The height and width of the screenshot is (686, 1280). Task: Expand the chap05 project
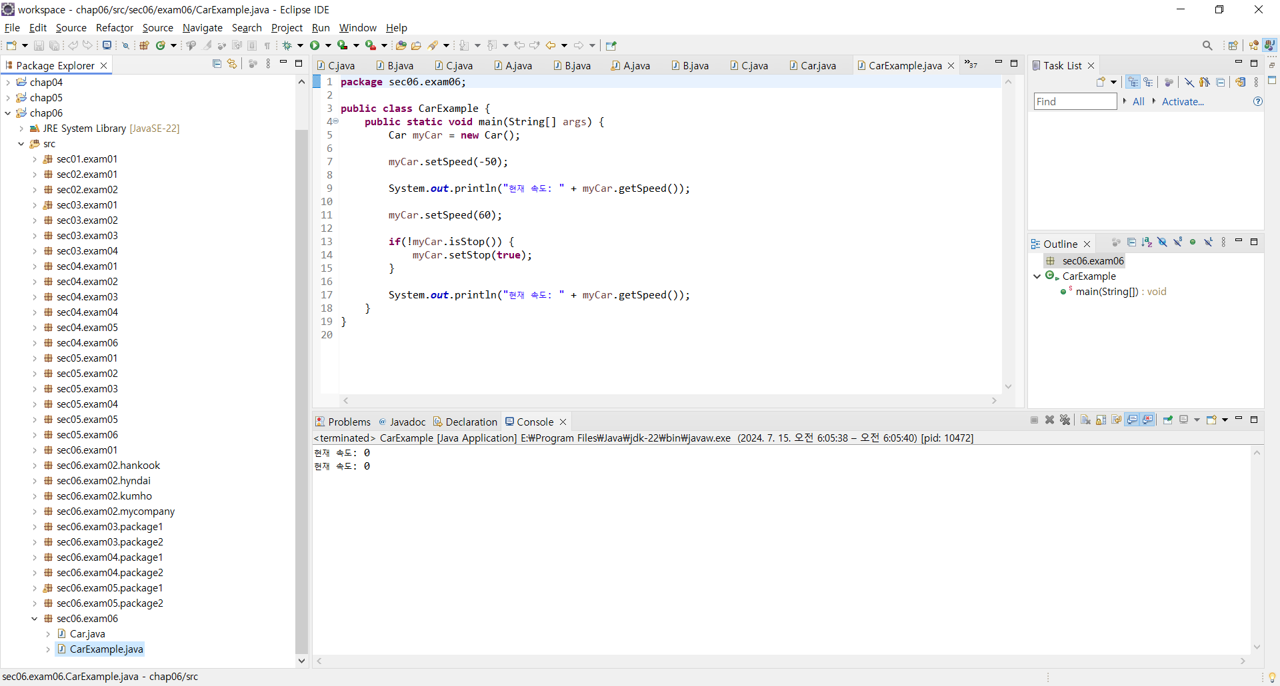8,98
